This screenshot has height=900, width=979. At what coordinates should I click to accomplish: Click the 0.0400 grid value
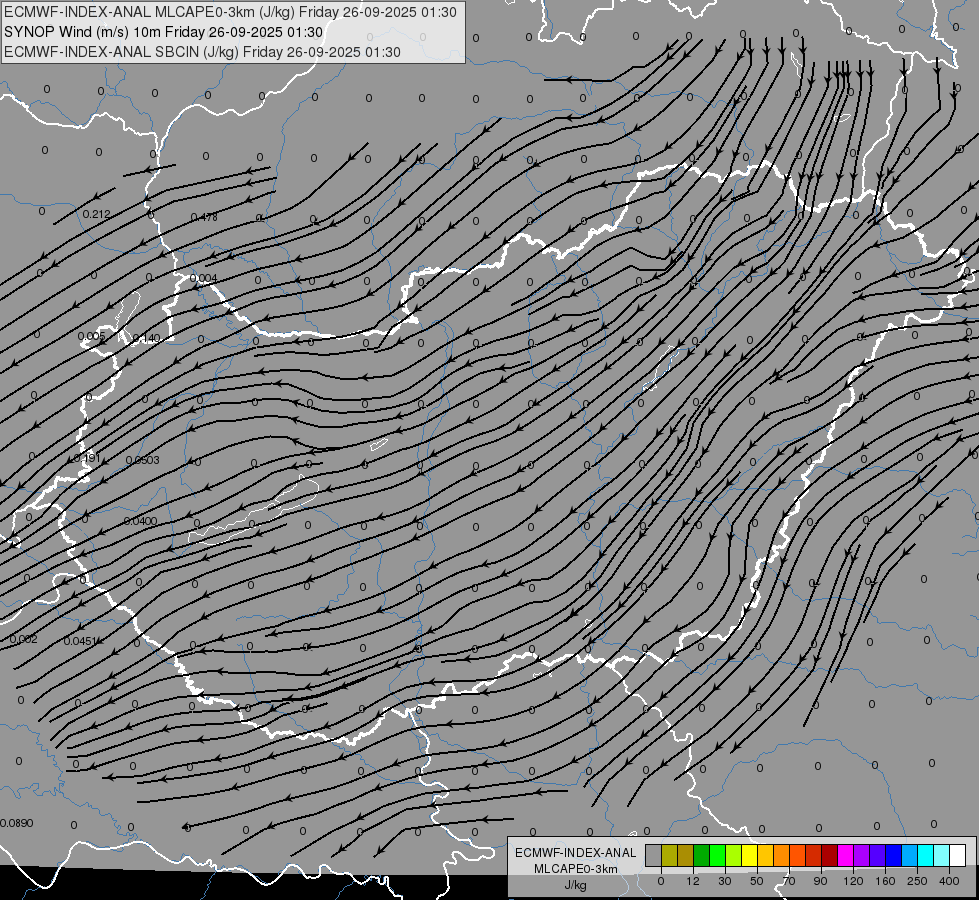(x=140, y=521)
